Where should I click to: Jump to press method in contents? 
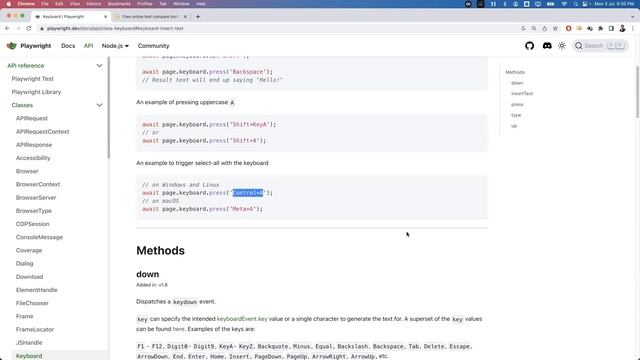pos(517,104)
